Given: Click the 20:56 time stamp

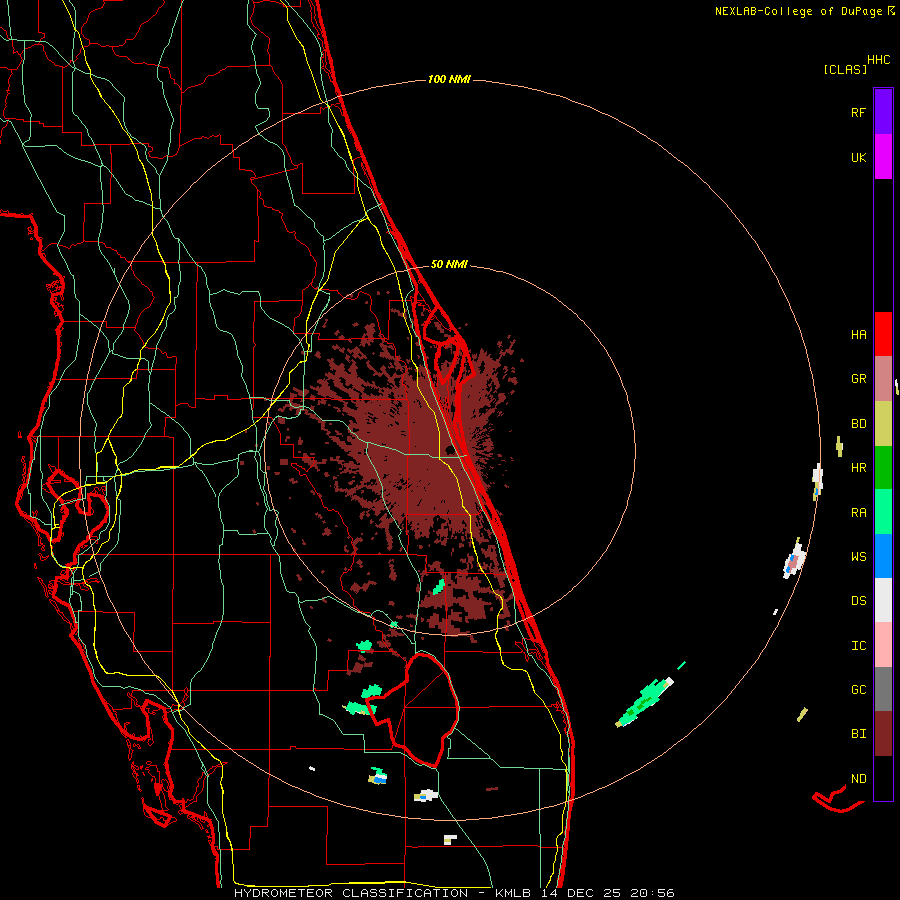Looking at the screenshot, I should coord(652,893).
